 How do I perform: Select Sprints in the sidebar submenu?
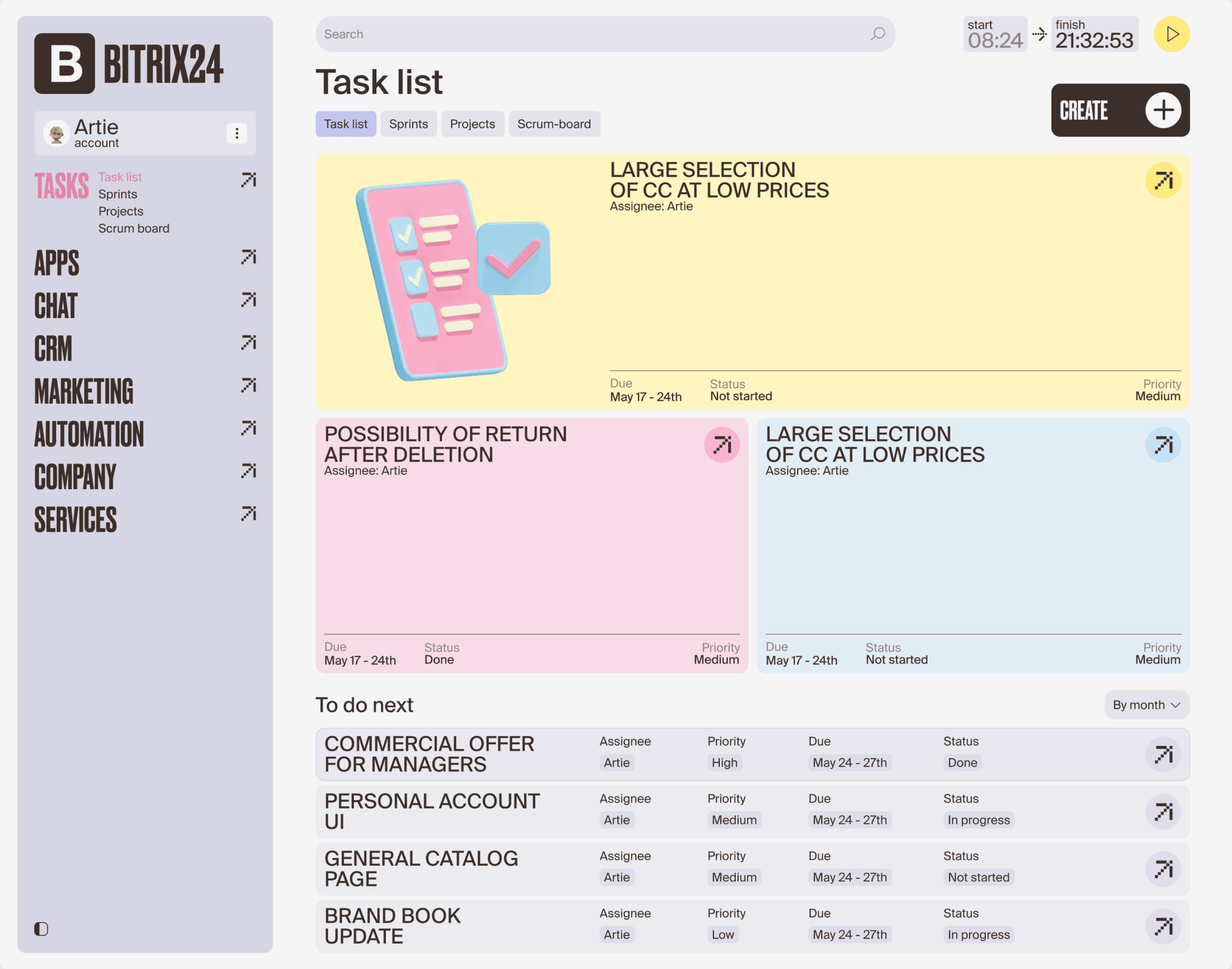coord(117,194)
